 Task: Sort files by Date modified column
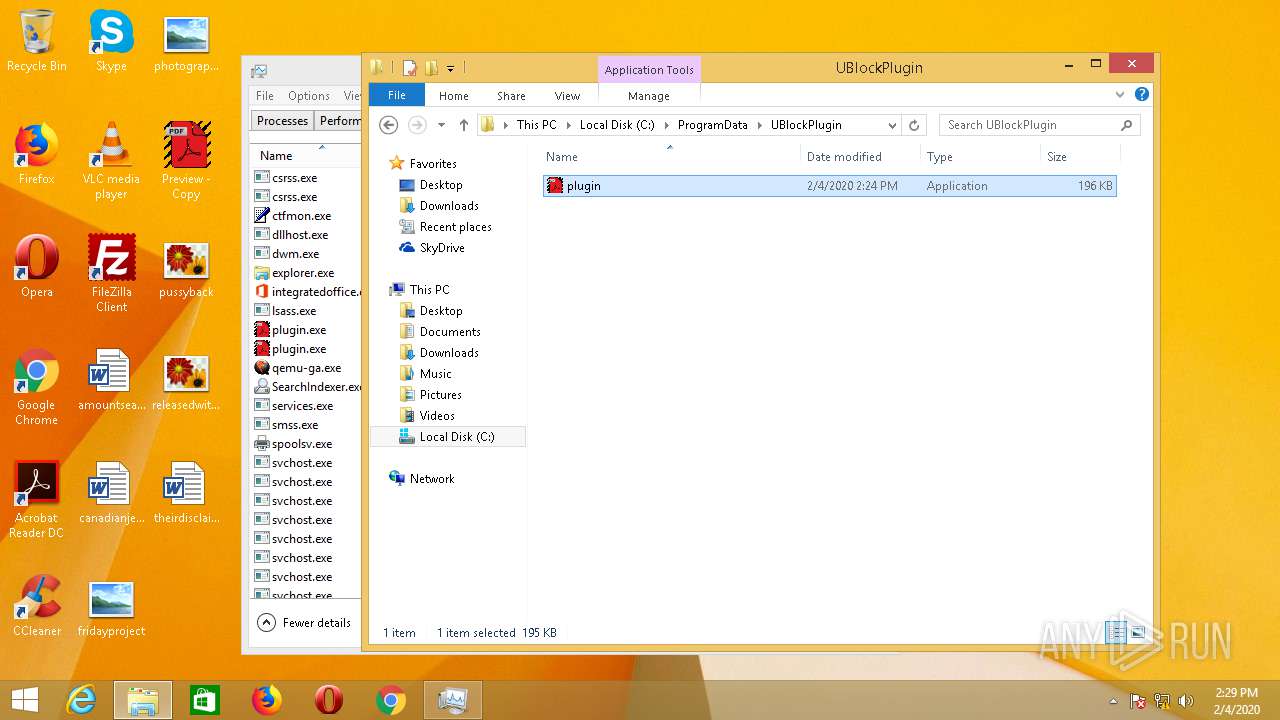click(860, 157)
